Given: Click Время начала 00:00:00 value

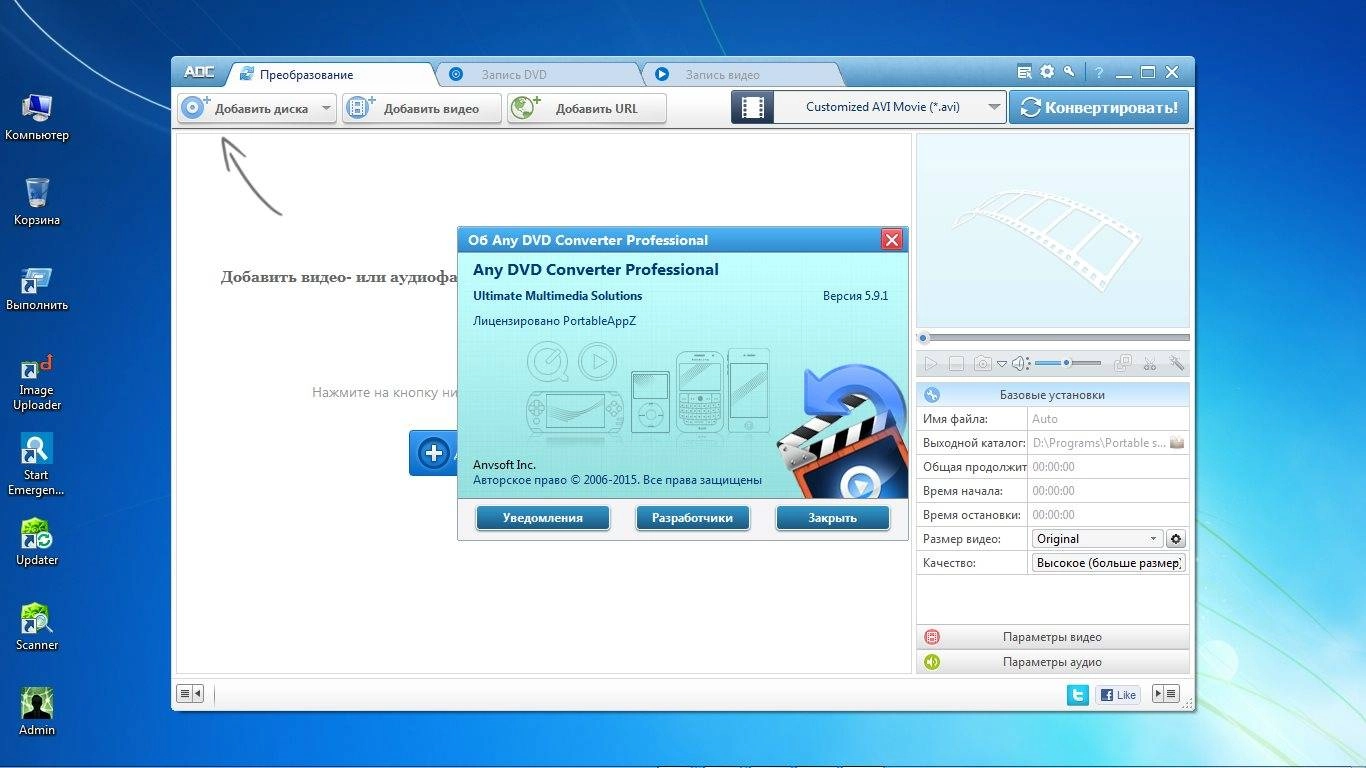Looking at the screenshot, I should (1054, 491).
